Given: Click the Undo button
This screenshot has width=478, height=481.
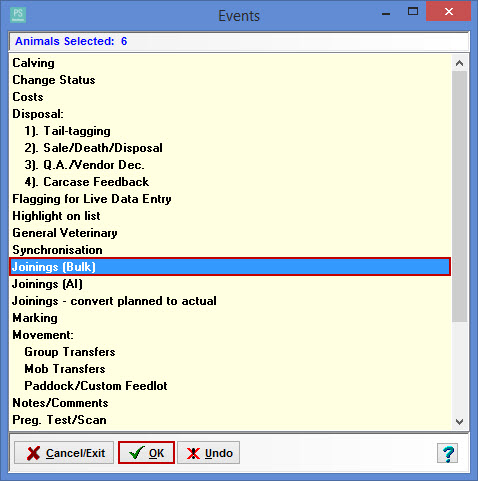Looking at the screenshot, I should [208, 453].
